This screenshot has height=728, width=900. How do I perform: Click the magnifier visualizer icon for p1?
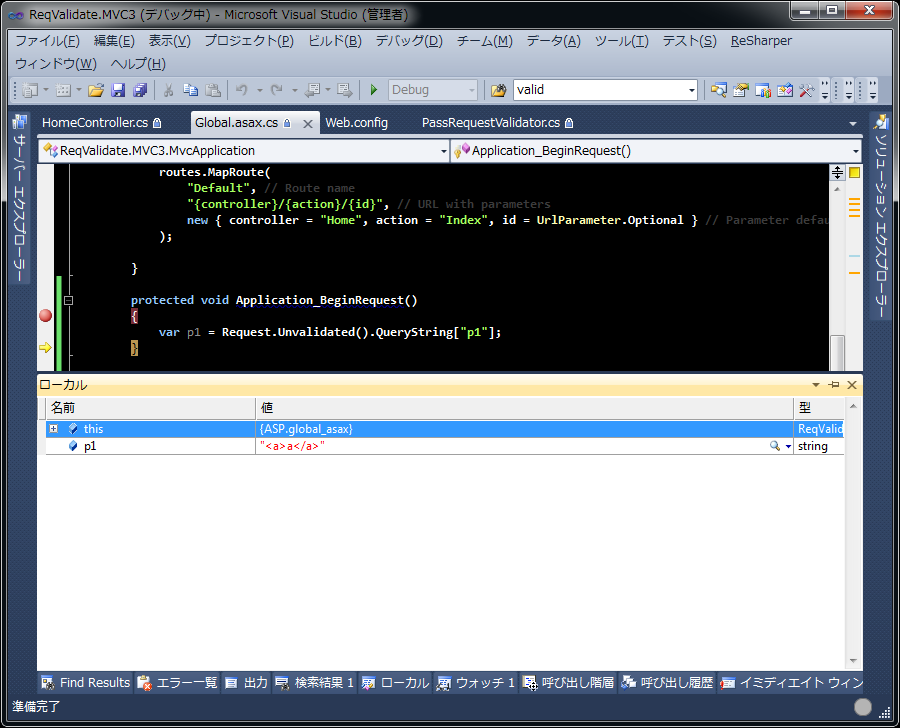(774, 446)
